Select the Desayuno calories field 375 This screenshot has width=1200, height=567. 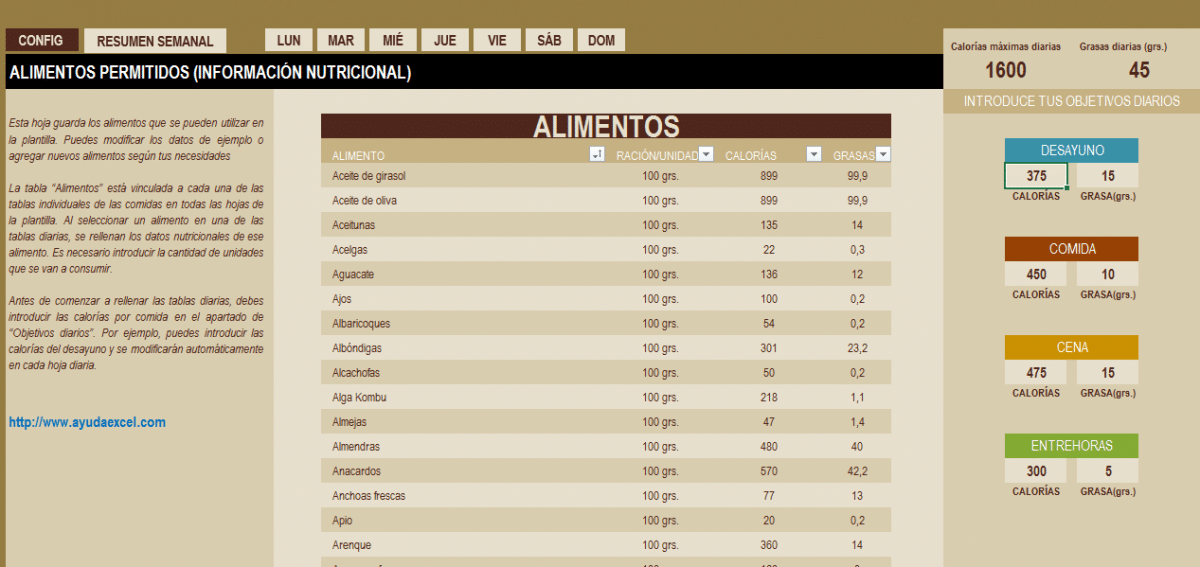click(1036, 176)
